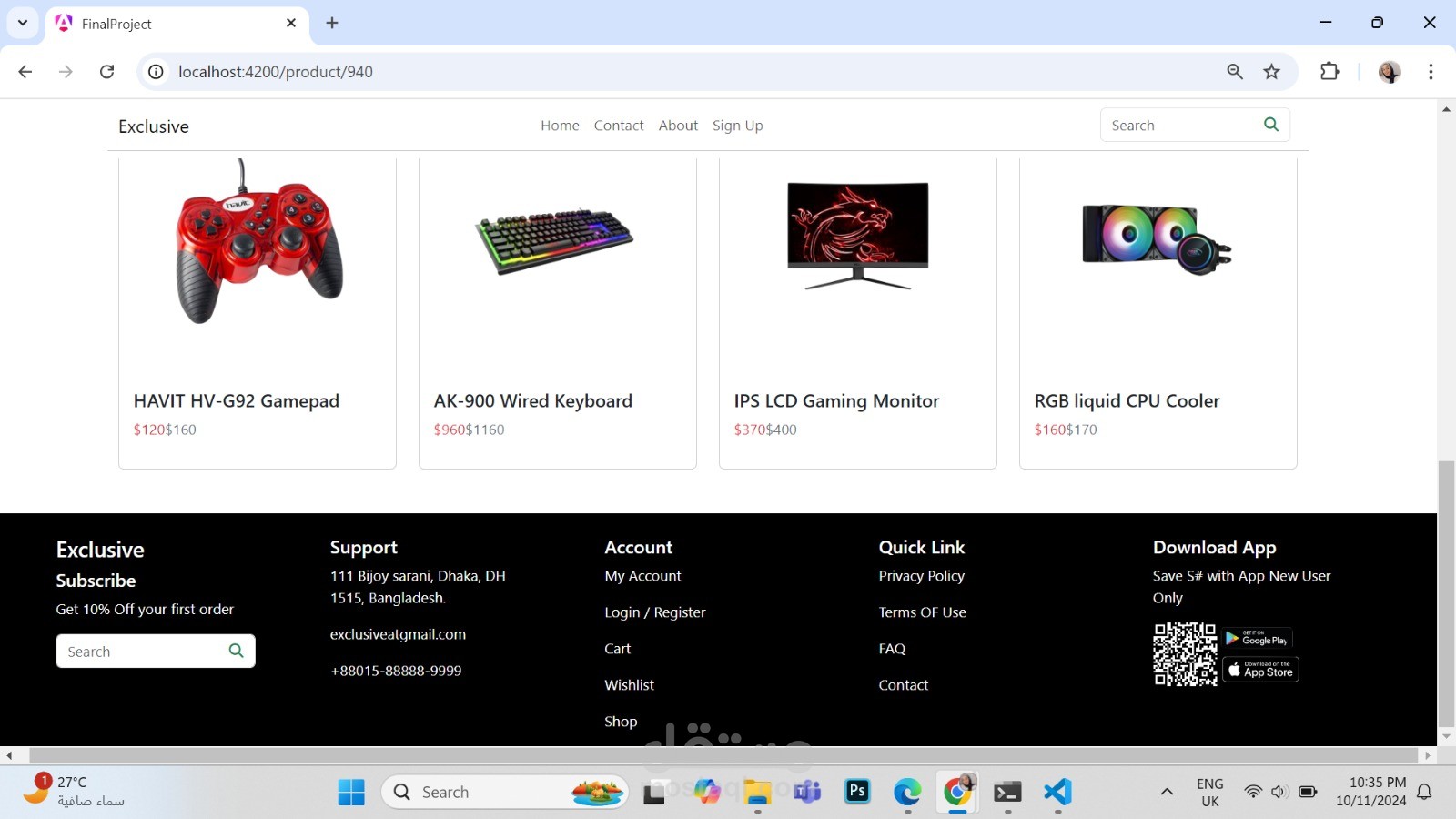The image size is (1456, 819).
Task: Click the RGB liquid CPU Cooler title
Action: click(x=1127, y=401)
